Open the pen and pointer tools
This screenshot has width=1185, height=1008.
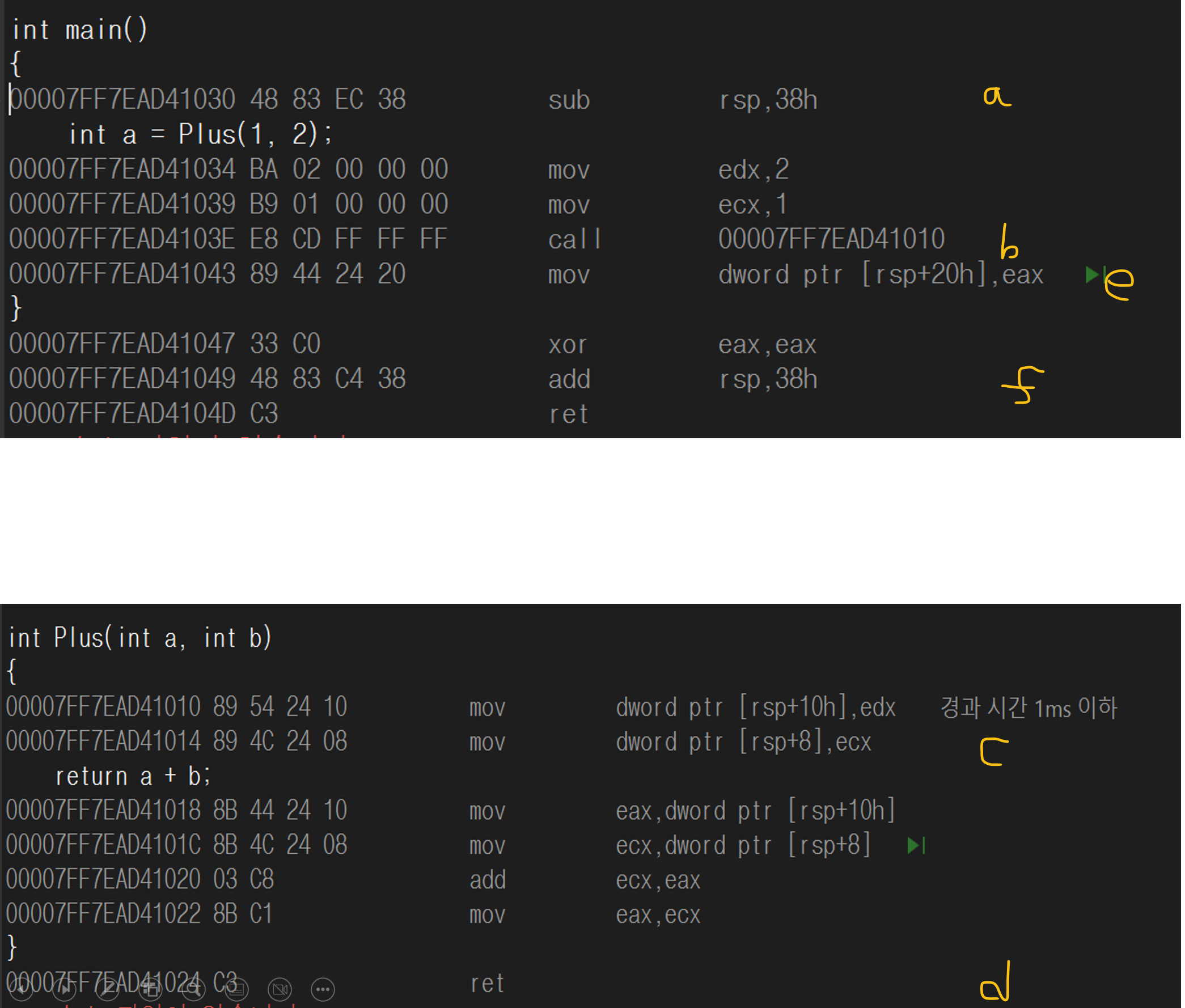pyautogui.click(x=107, y=989)
